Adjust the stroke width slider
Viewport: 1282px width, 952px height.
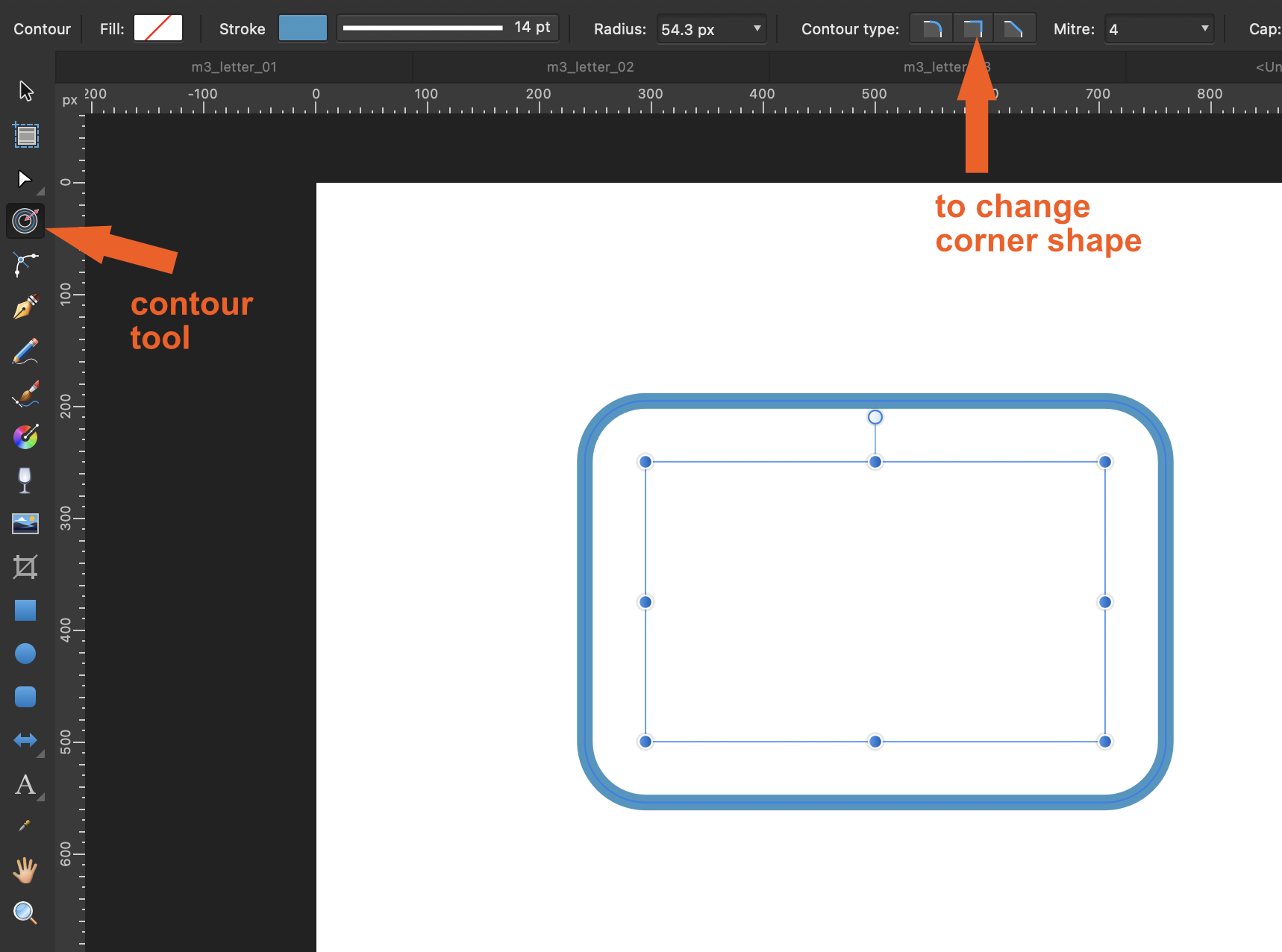(x=422, y=27)
